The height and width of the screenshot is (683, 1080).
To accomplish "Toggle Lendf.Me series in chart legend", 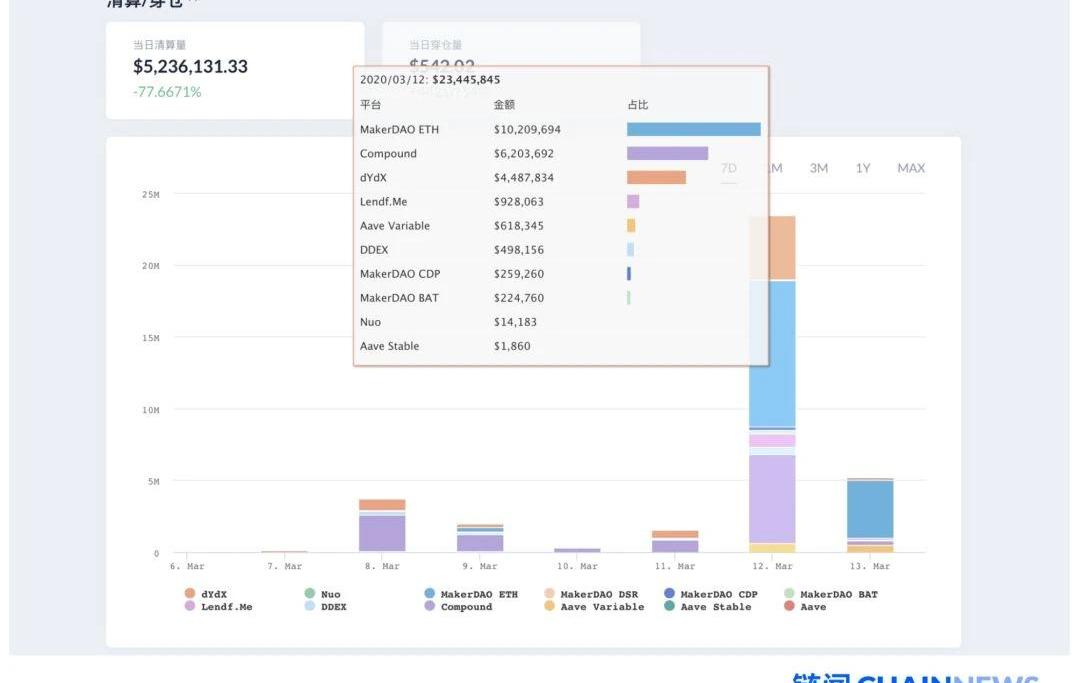I will click(x=218, y=607).
